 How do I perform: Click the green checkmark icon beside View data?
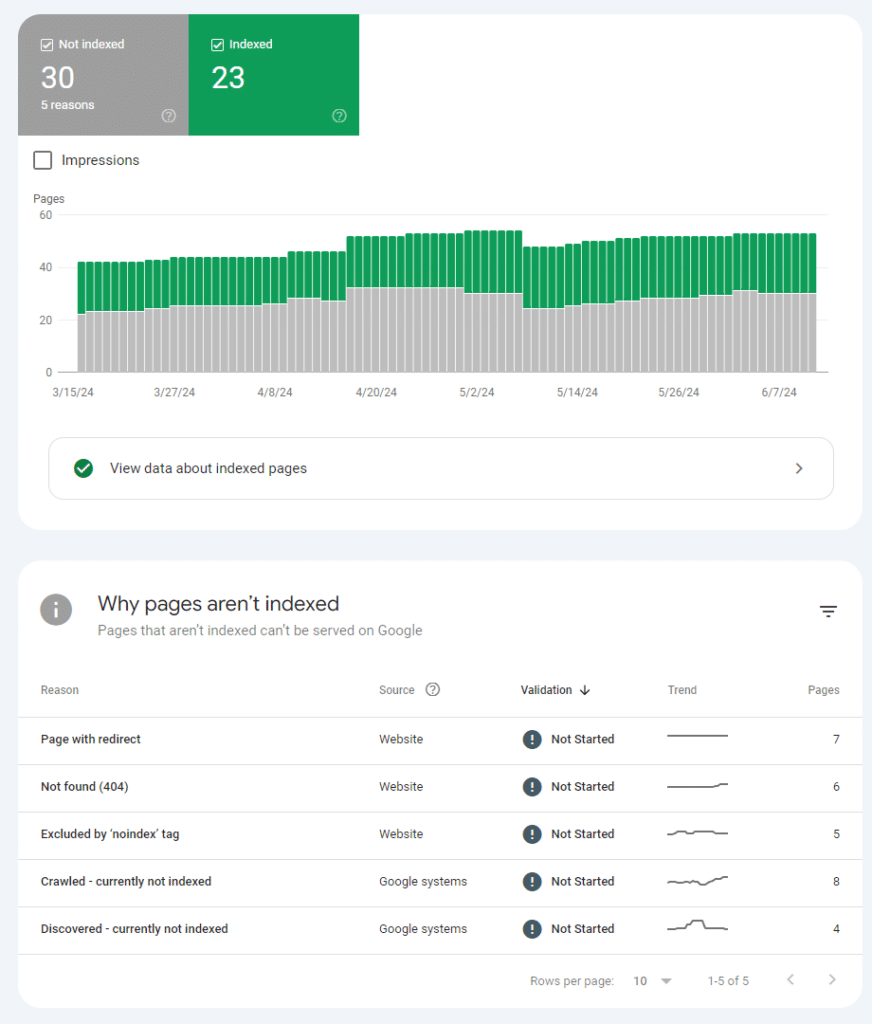coord(84,468)
